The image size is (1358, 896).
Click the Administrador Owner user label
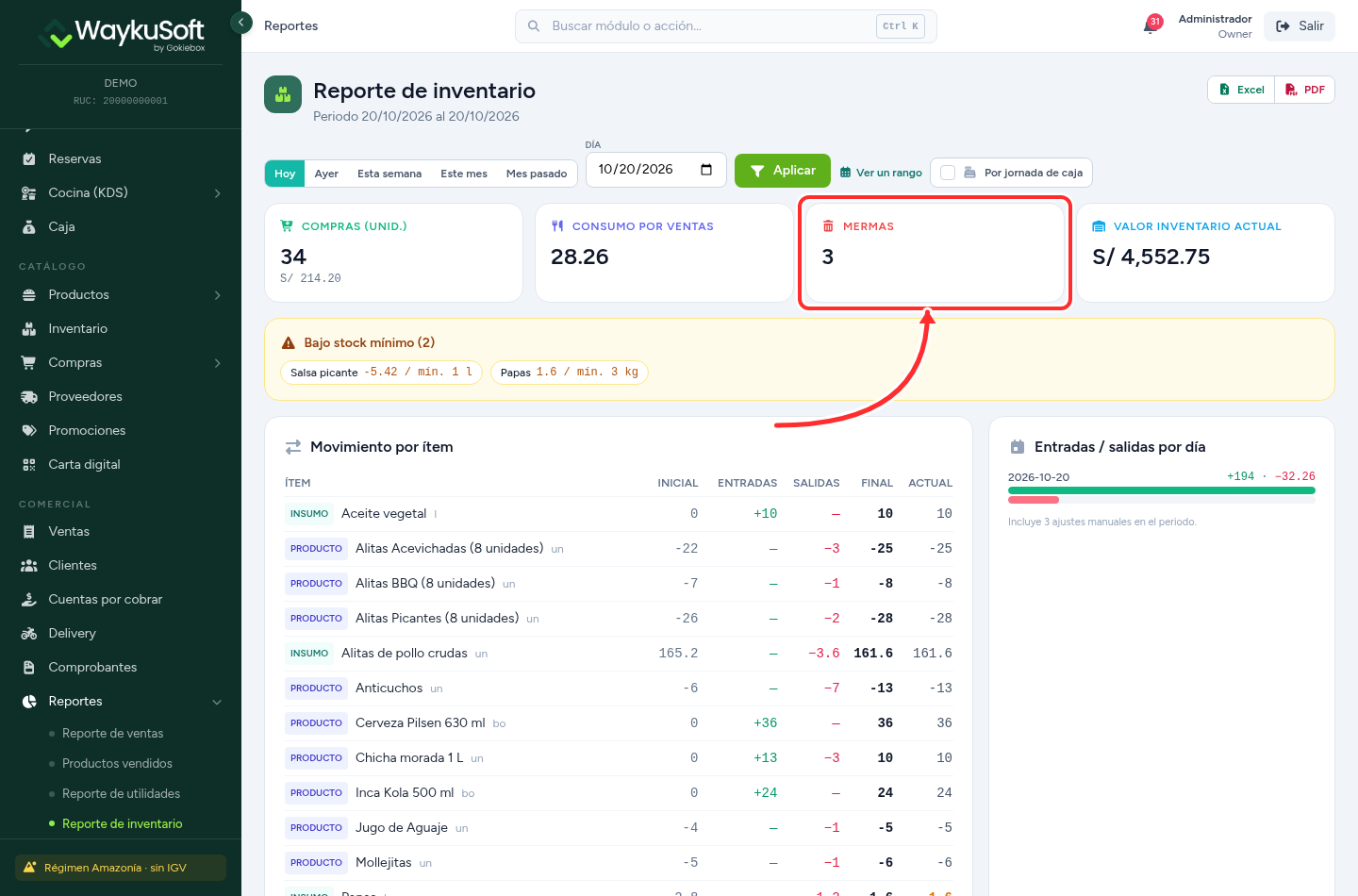point(1215,26)
